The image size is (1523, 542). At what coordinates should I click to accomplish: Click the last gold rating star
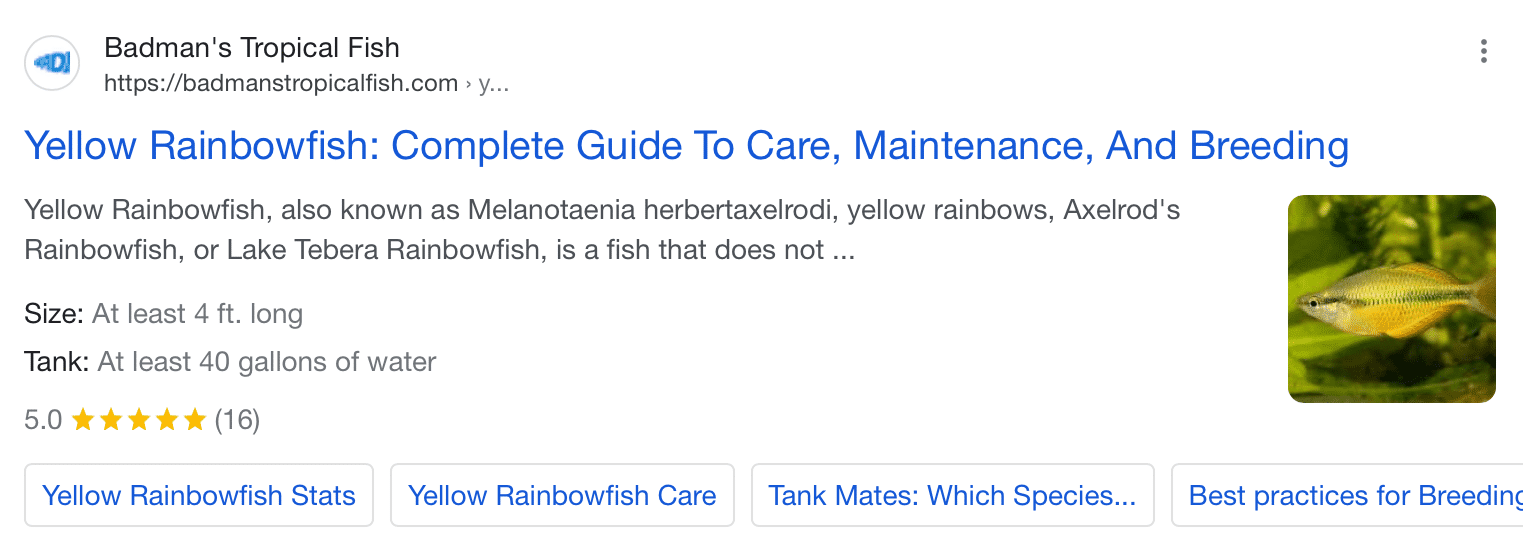[x=195, y=419]
